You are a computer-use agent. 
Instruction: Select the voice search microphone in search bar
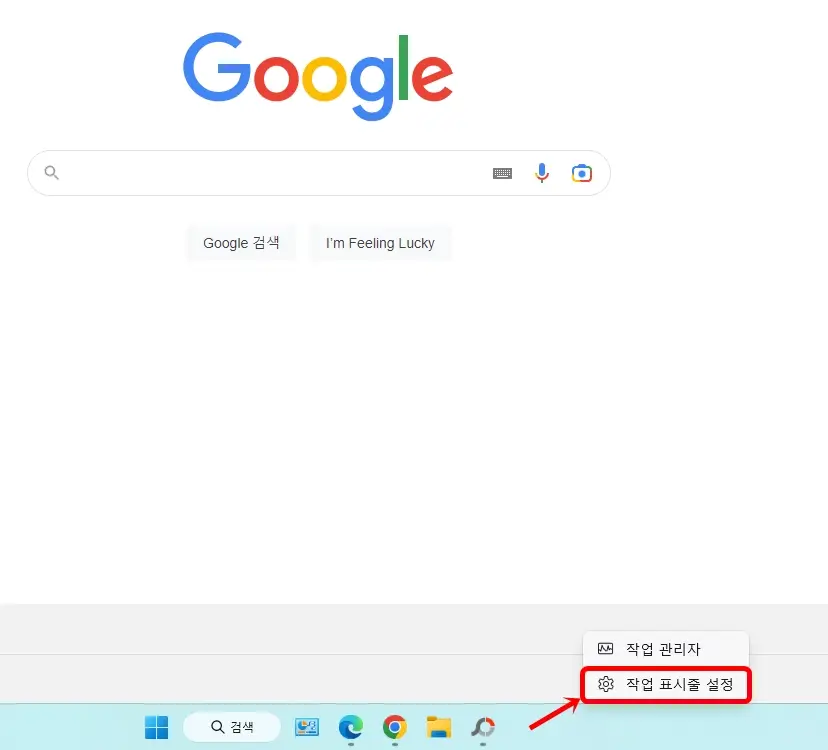tap(542, 172)
